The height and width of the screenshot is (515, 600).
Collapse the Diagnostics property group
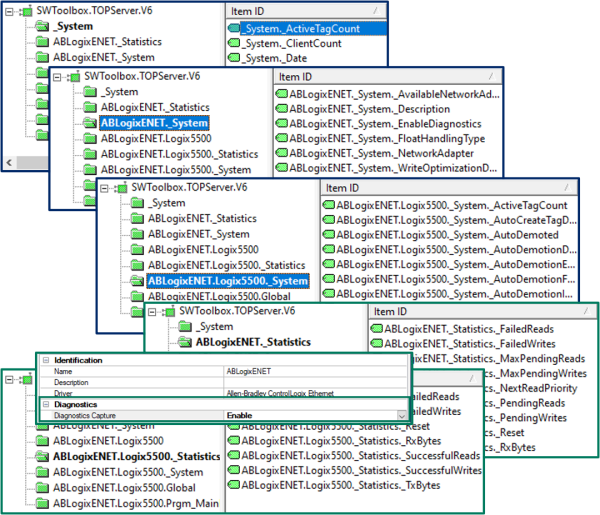[46, 404]
